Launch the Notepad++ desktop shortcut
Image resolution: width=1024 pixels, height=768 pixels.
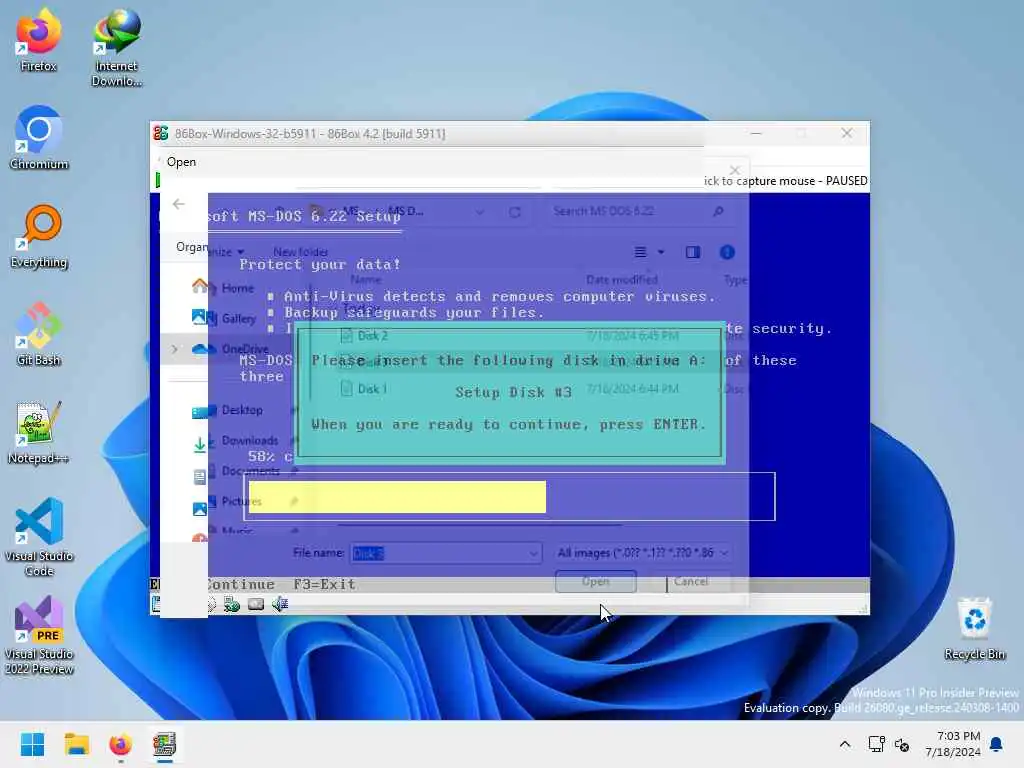pos(39,432)
